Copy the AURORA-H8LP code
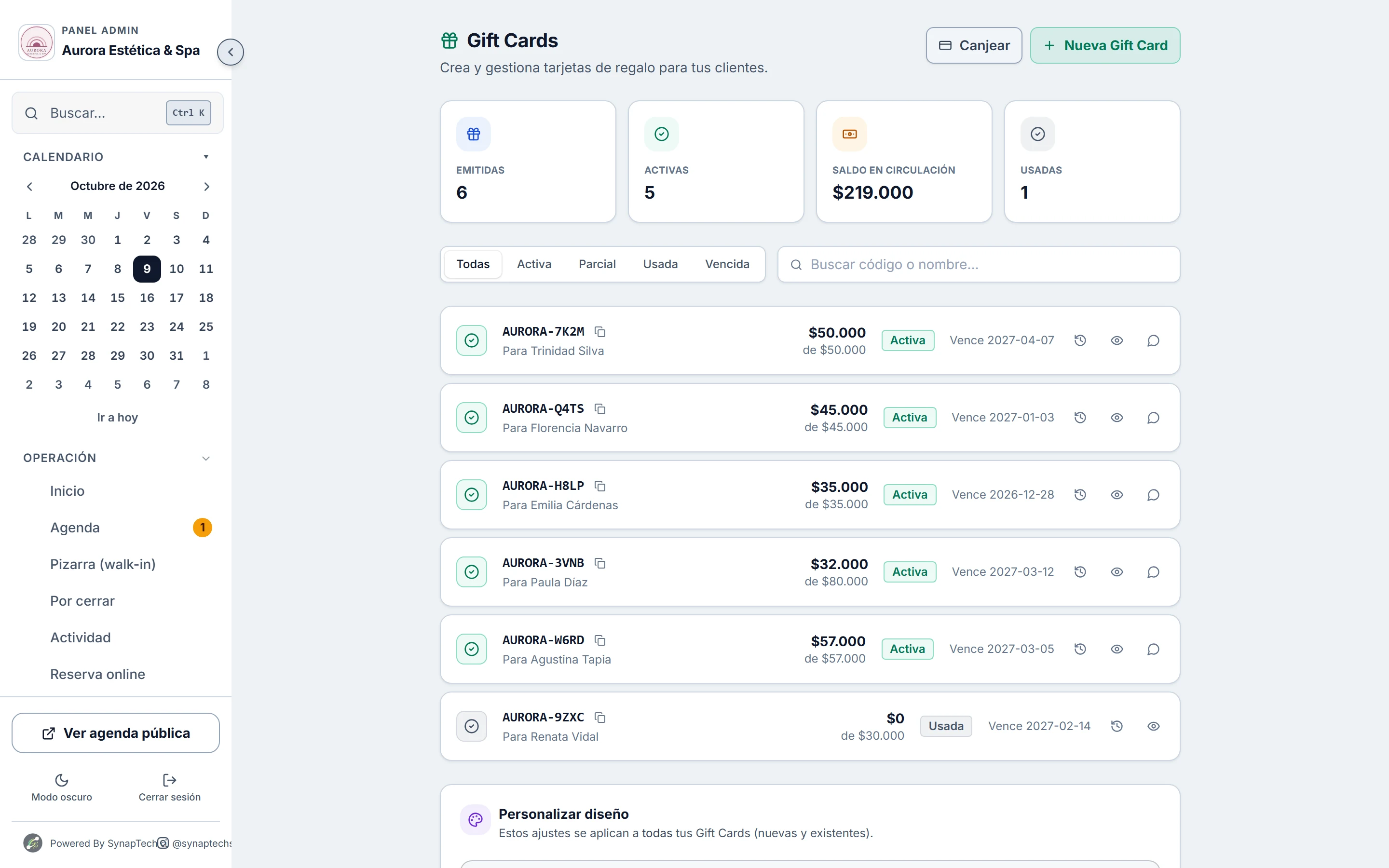Screen dimensions: 1389x868 pos(600,486)
